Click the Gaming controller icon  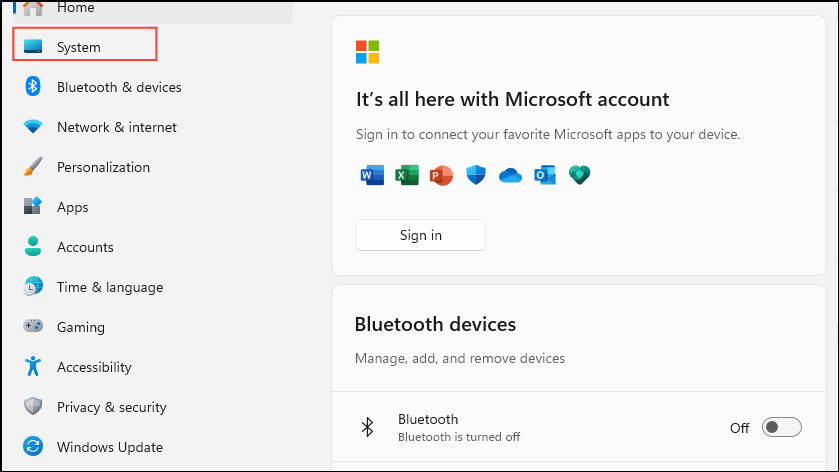33,325
